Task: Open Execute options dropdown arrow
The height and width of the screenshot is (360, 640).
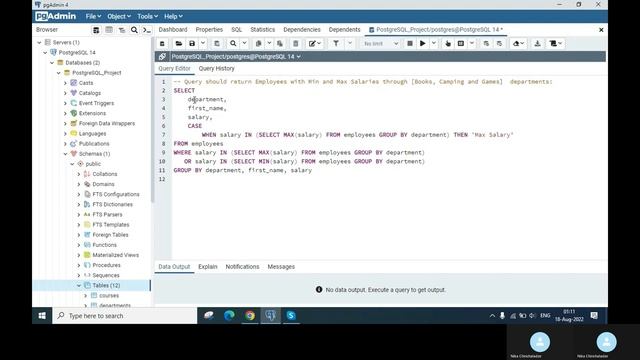Action: [434, 43]
